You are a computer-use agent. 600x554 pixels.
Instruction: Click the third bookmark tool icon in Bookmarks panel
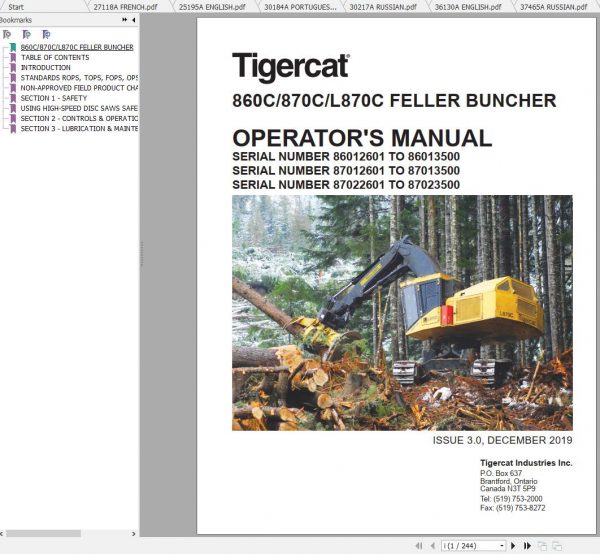point(46,34)
